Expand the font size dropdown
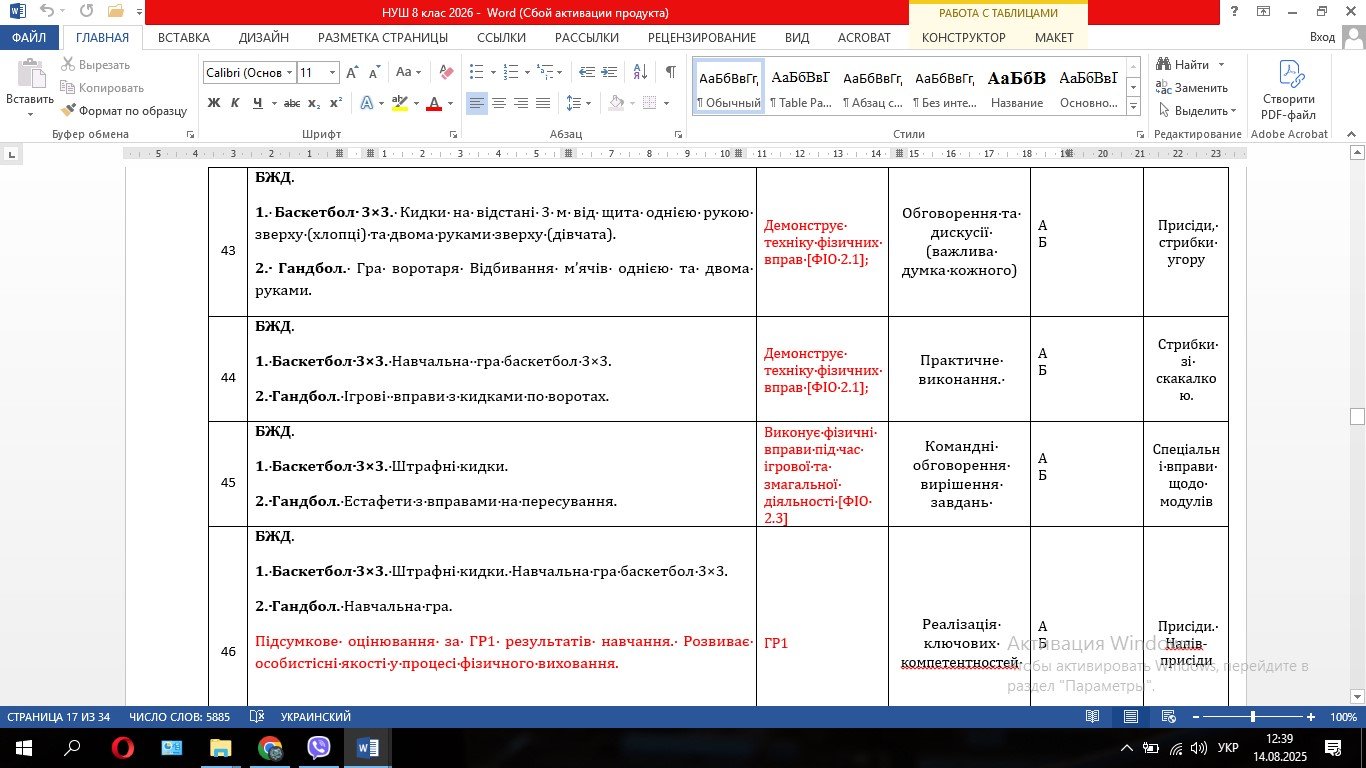The height and width of the screenshot is (768, 1366). point(333,72)
